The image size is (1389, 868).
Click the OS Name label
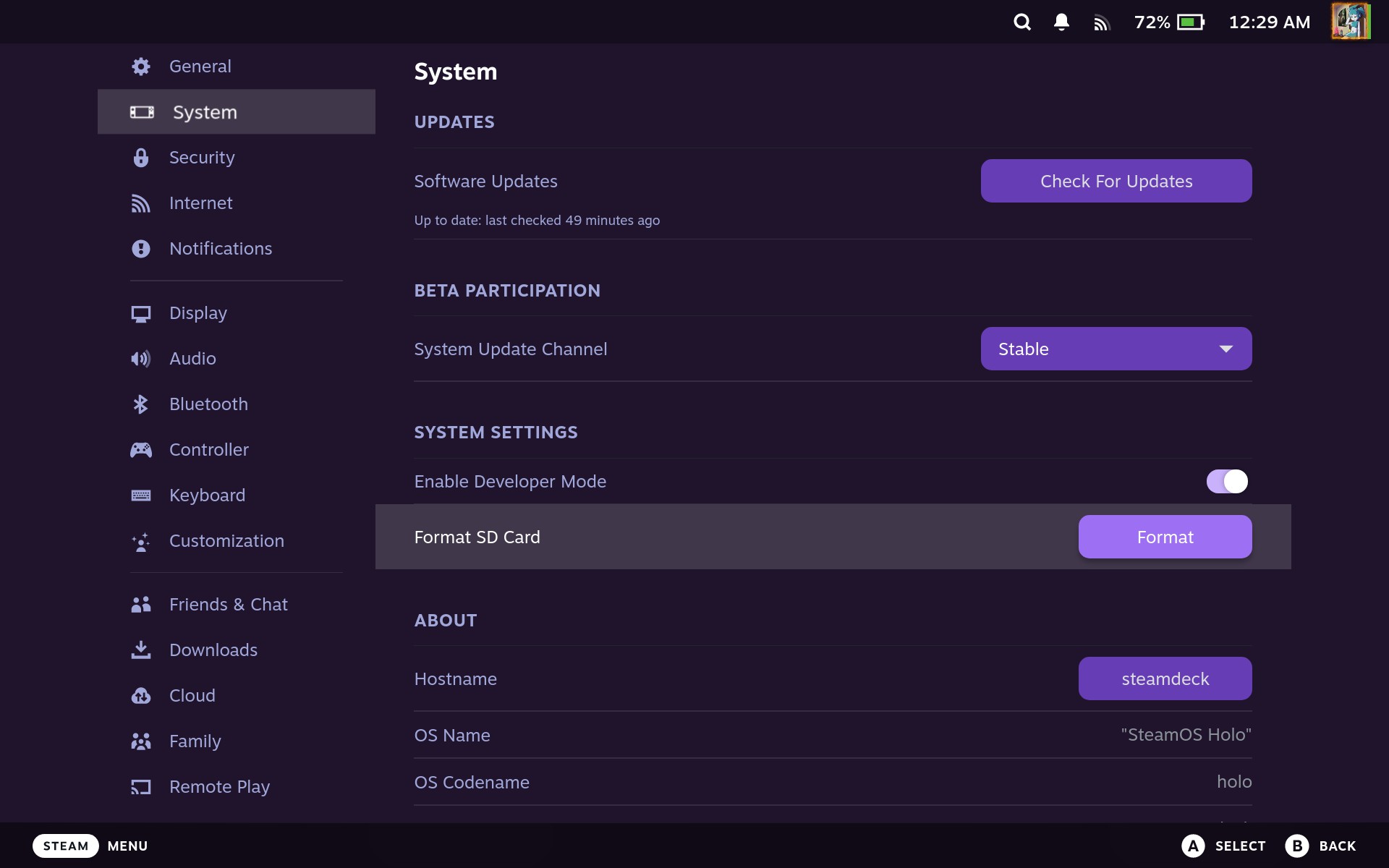[452, 736]
